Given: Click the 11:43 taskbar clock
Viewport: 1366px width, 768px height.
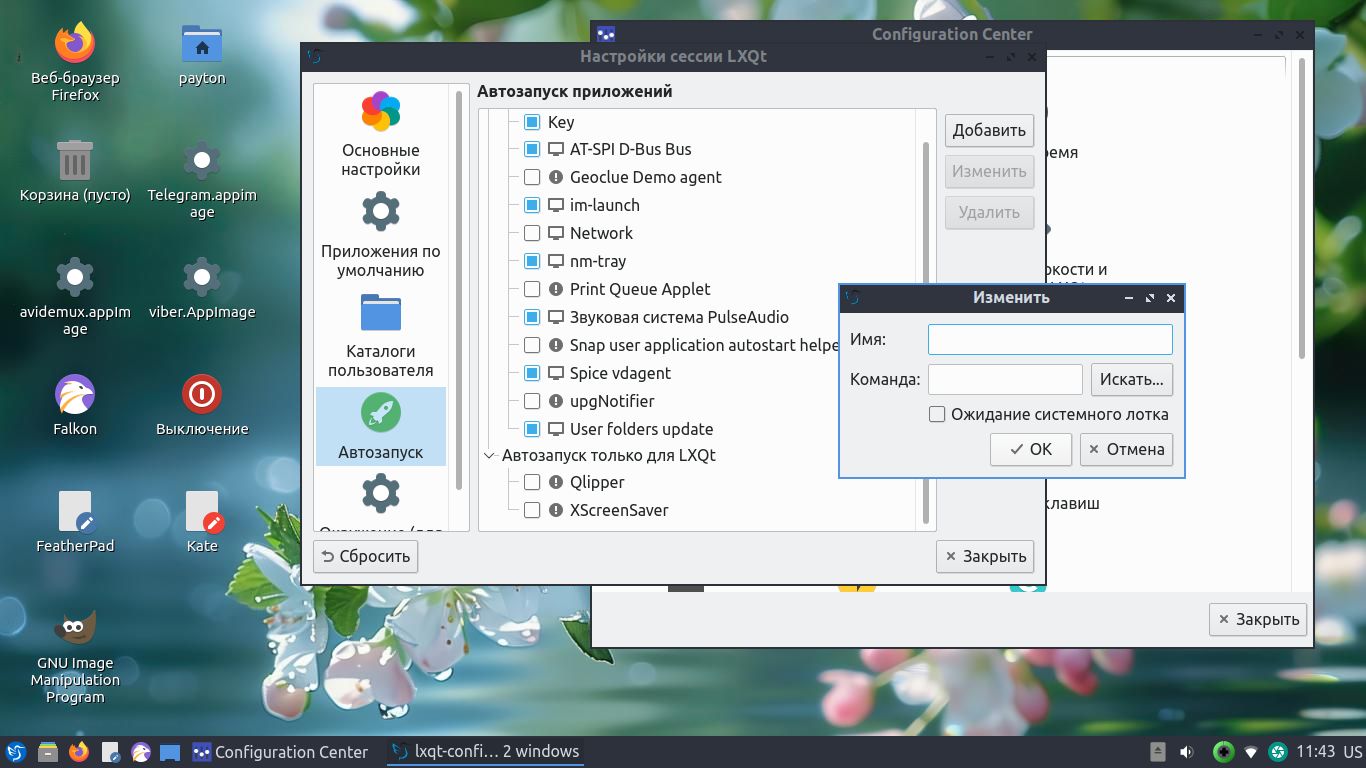Looking at the screenshot, I should click(x=1315, y=752).
